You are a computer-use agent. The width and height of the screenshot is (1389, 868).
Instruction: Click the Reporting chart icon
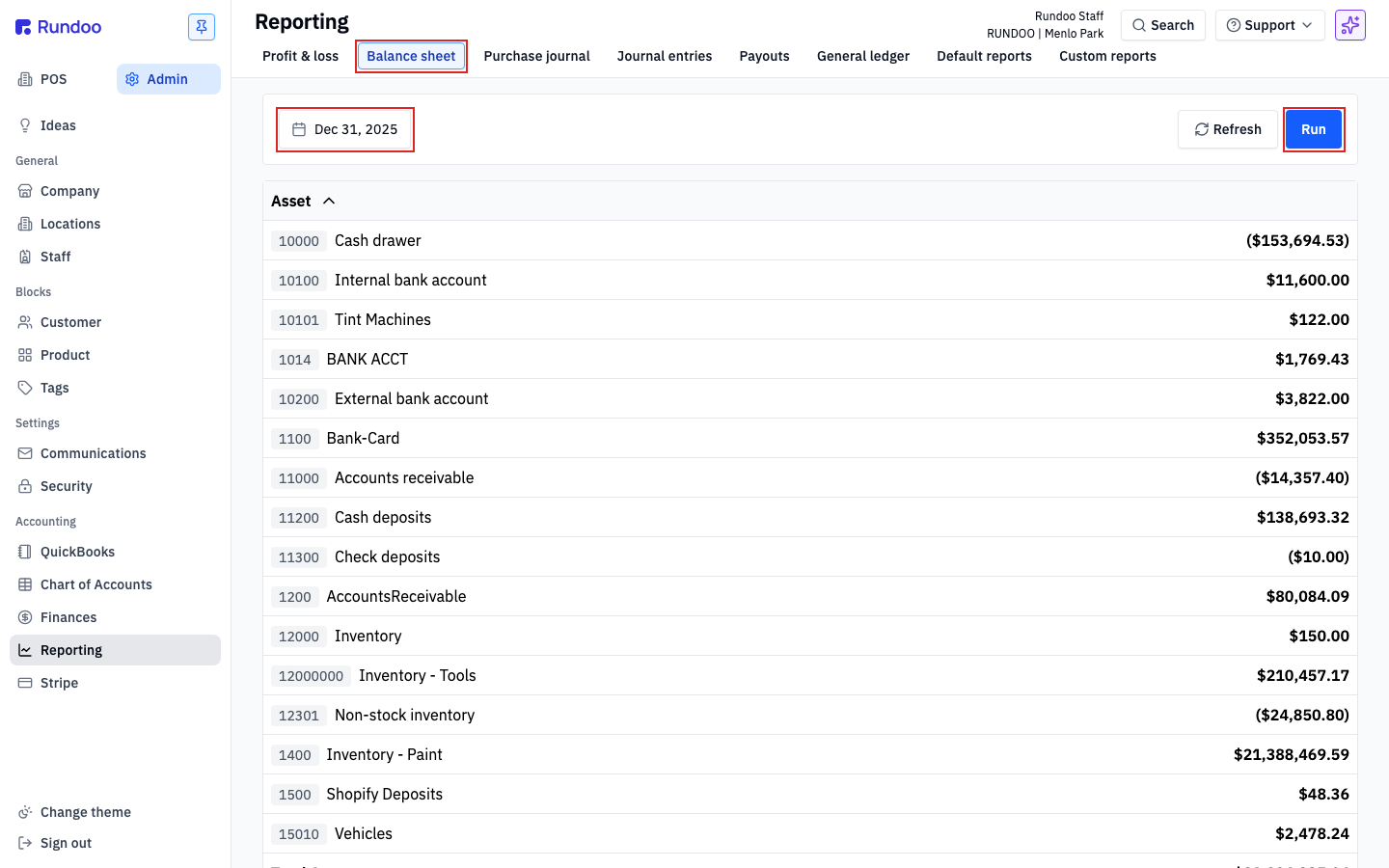point(25,650)
